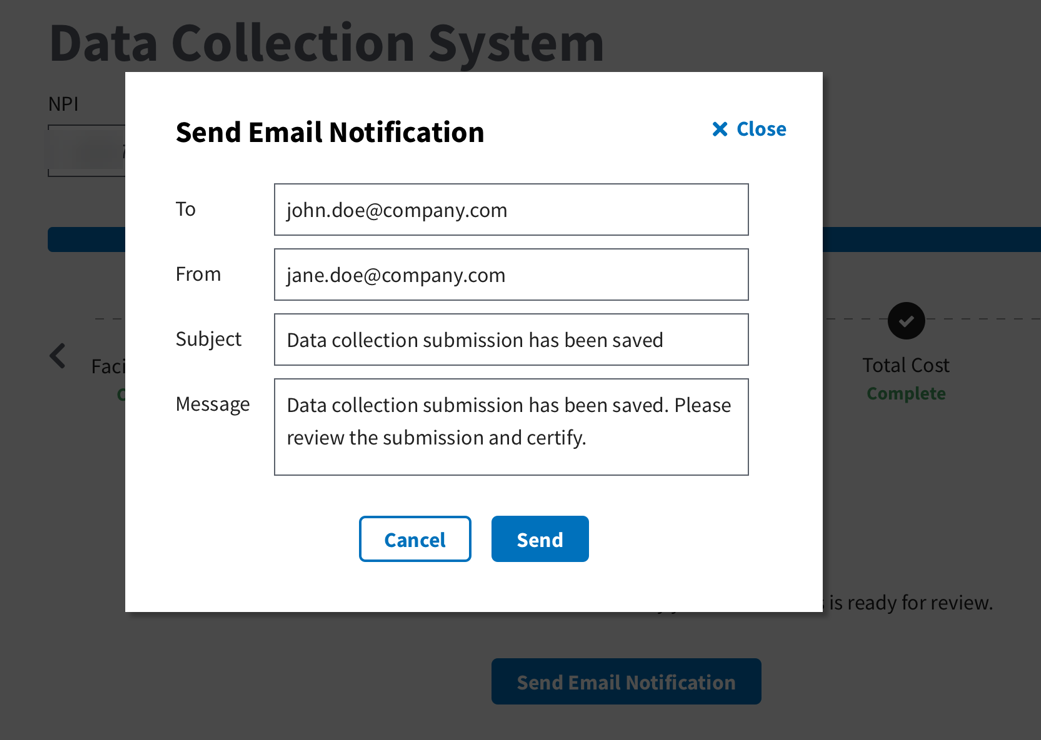Click the From field label

click(x=198, y=274)
